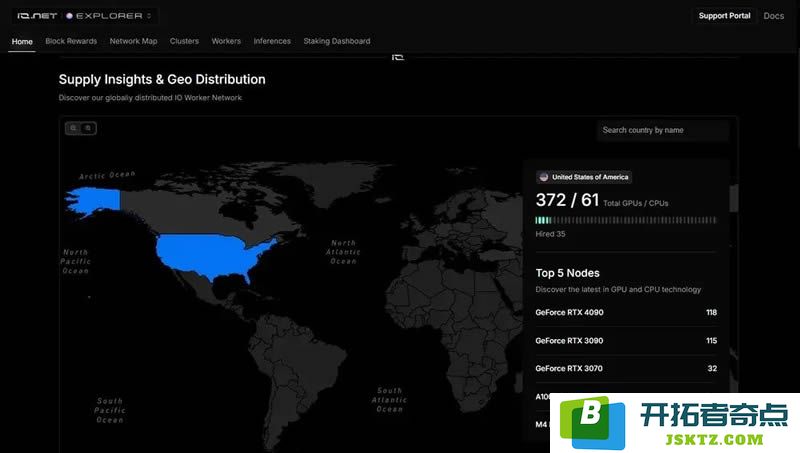The width and height of the screenshot is (800, 453).
Task: Click the small IO logo above the heading
Action: tap(398, 57)
